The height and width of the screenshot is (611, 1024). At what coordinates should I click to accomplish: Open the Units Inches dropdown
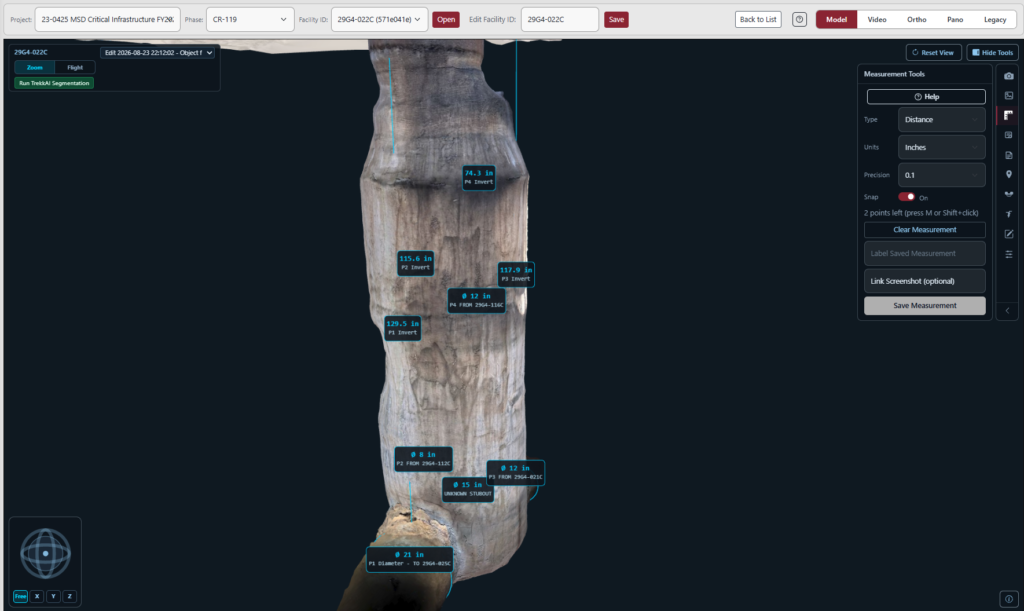[941, 148]
